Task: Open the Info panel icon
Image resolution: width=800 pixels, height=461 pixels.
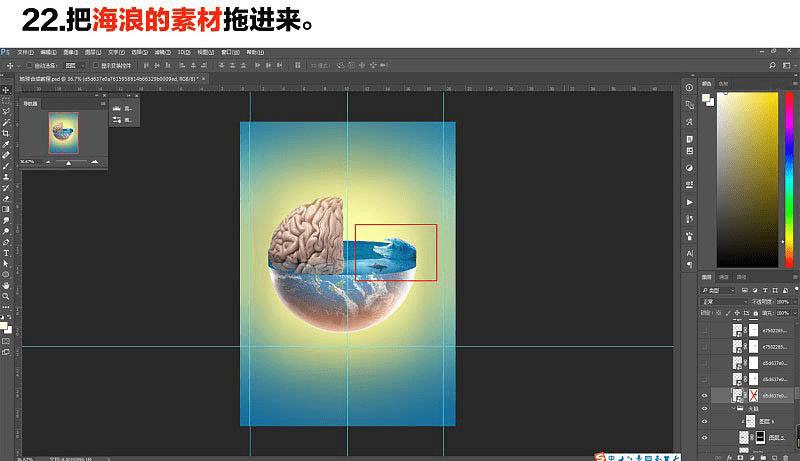Action: (689, 88)
